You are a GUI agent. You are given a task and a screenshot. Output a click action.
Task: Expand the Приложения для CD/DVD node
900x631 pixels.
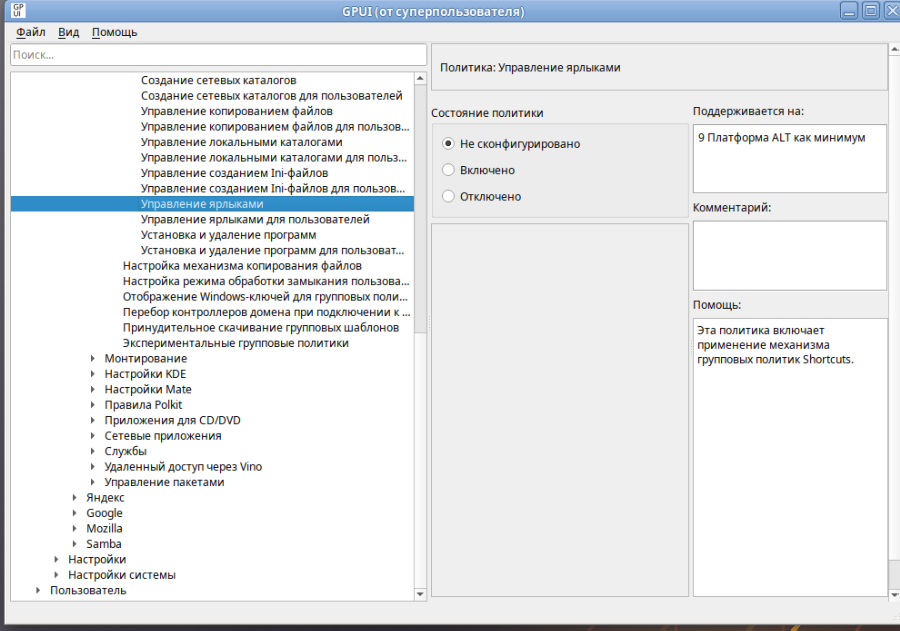tap(92, 421)
